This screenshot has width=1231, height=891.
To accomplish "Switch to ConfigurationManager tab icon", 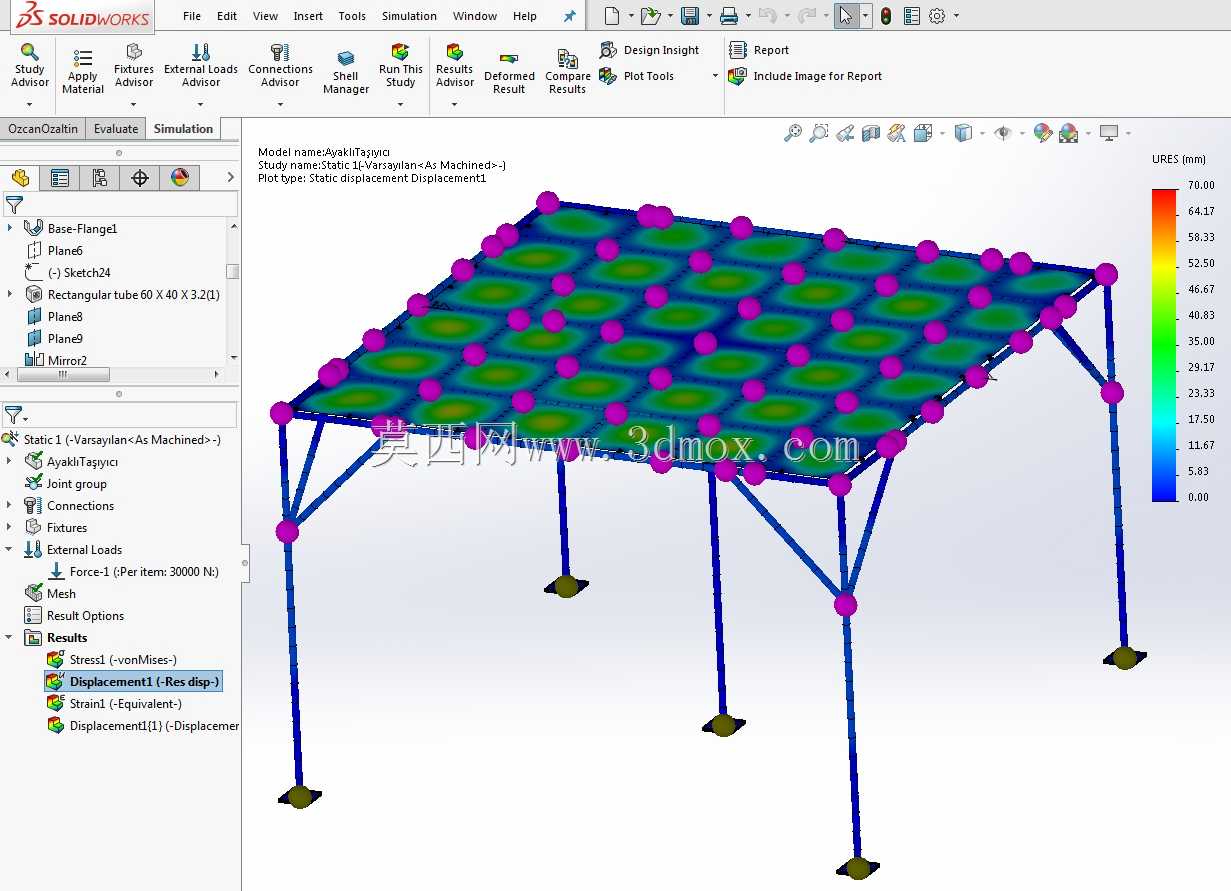I will pos(100,178).
